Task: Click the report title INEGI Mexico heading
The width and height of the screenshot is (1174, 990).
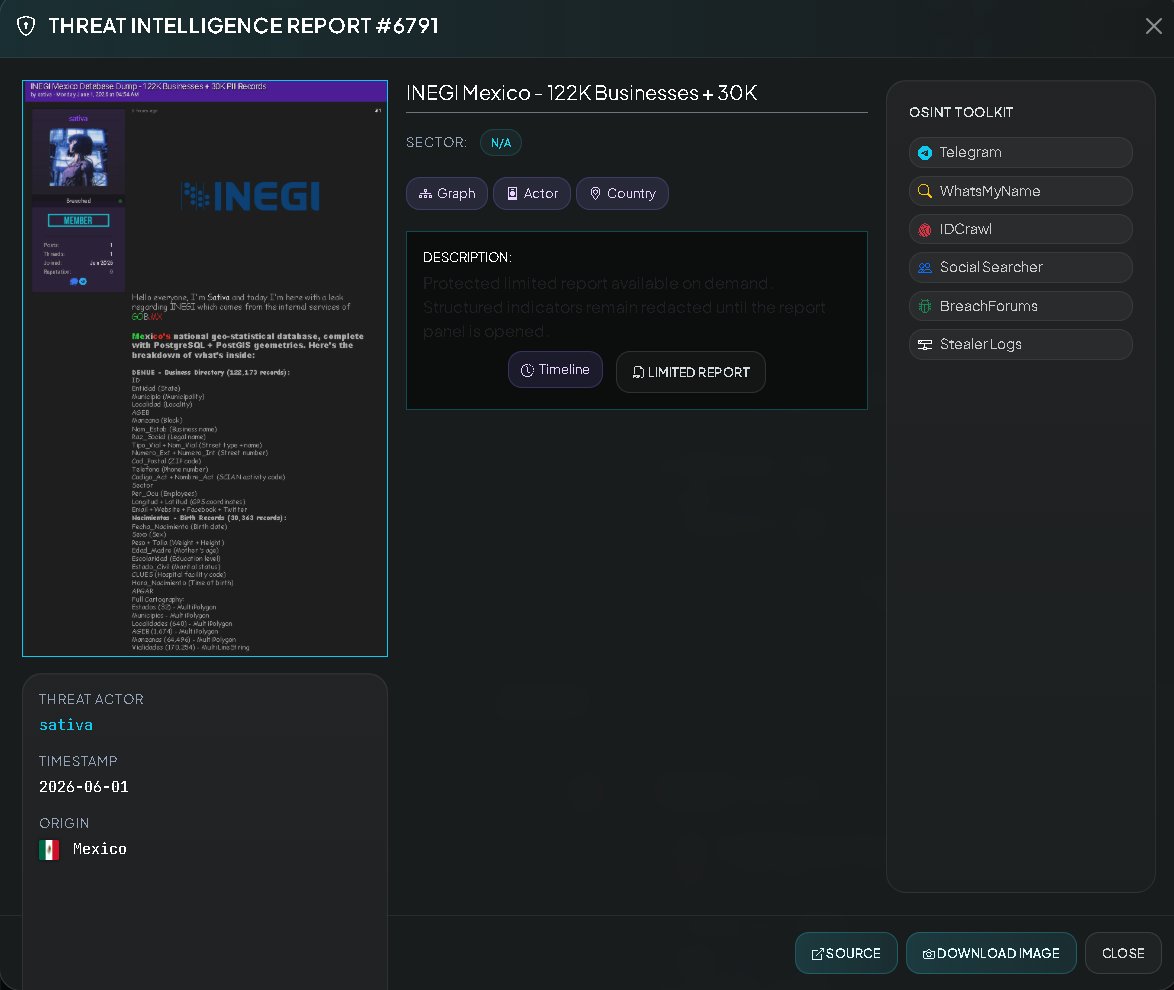Action: (x=582, y=93)
